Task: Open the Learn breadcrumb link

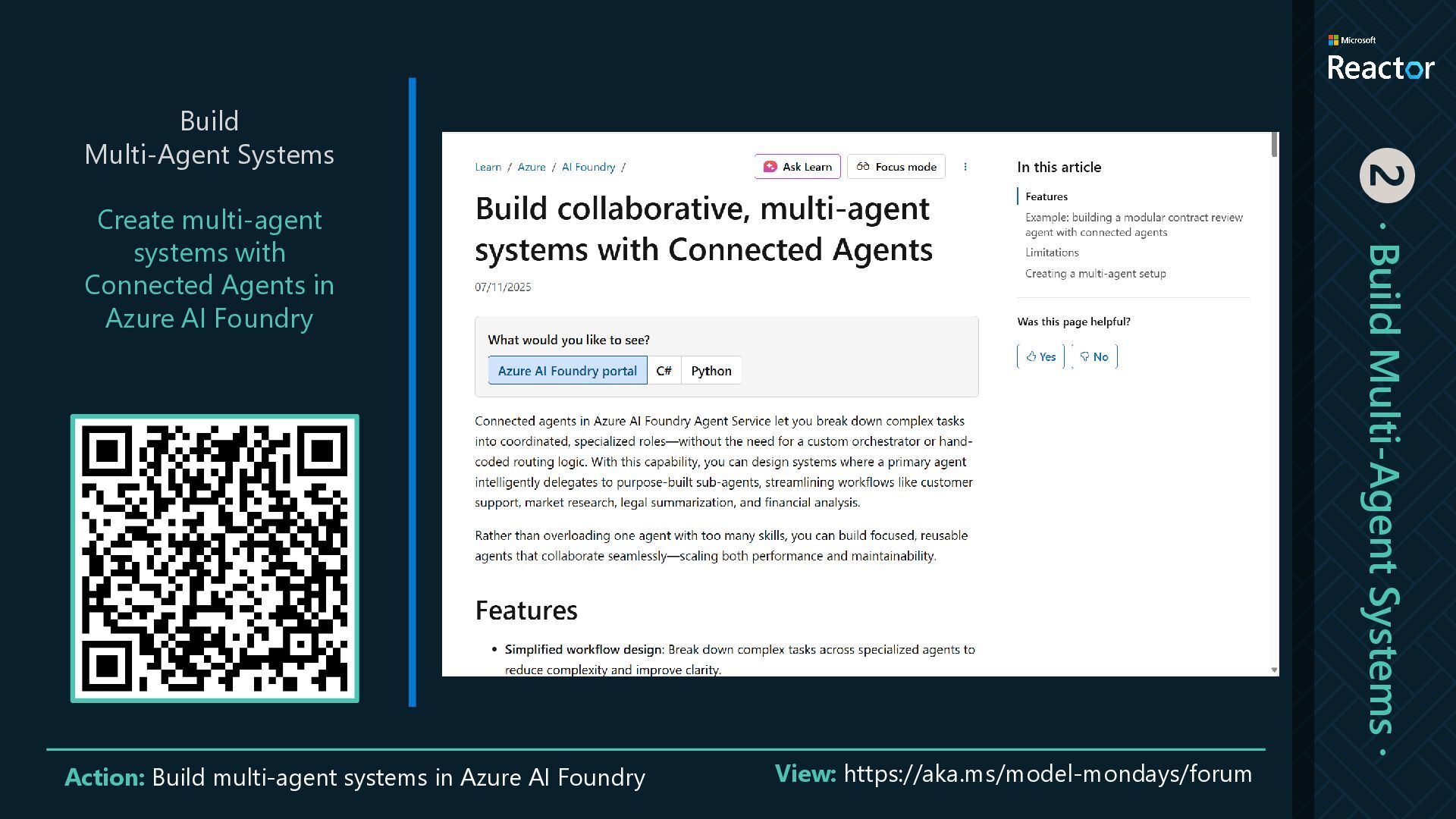Action: (488, 167)
